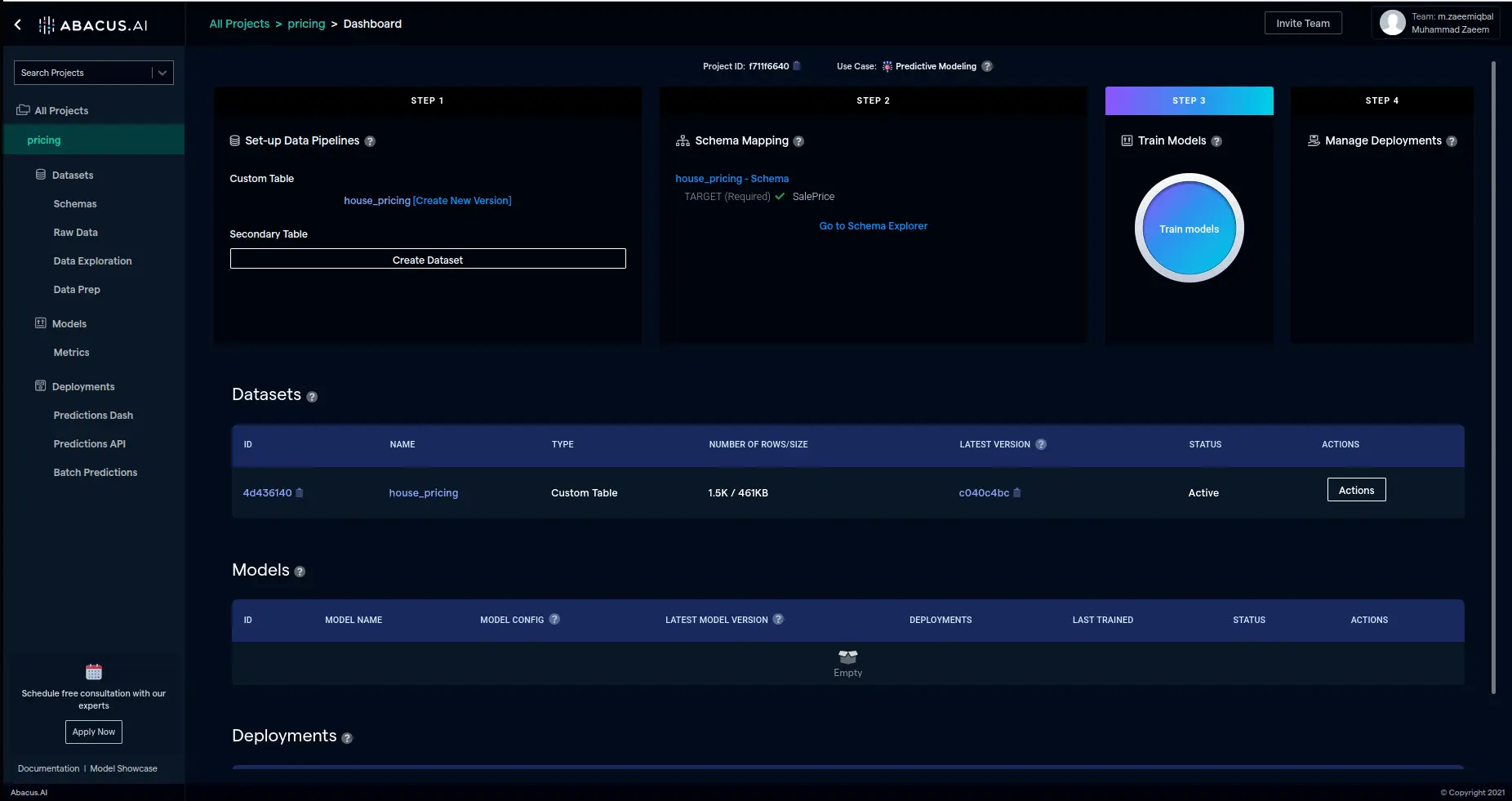Viewport: 1512px width, 801px height.
Task: Expand the Search Projects dropdown
Action: point(162,73)
